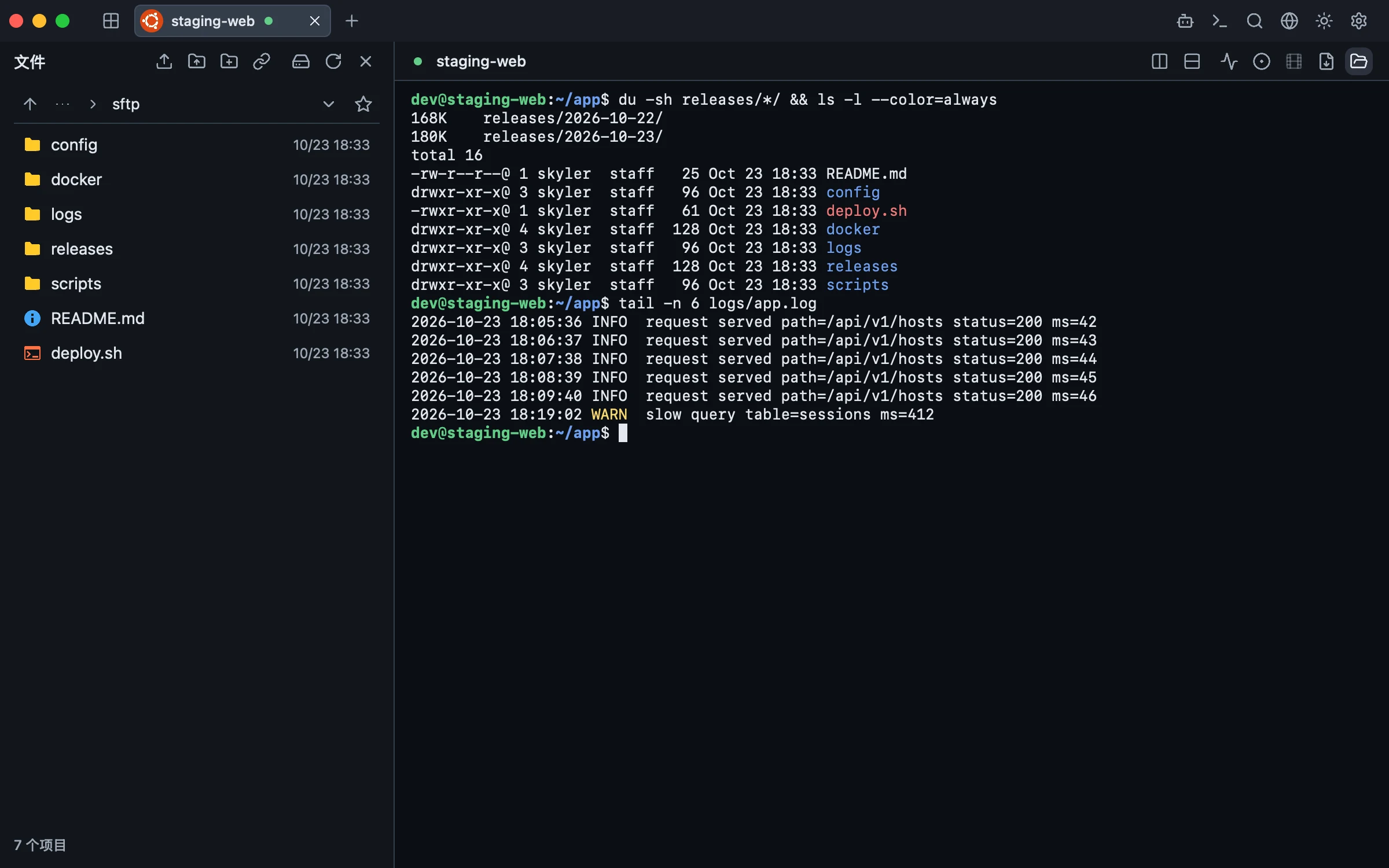Click 'tail -n 6 logs/app.log' command
1389x868 pixels.
click(x=717, y=303)
